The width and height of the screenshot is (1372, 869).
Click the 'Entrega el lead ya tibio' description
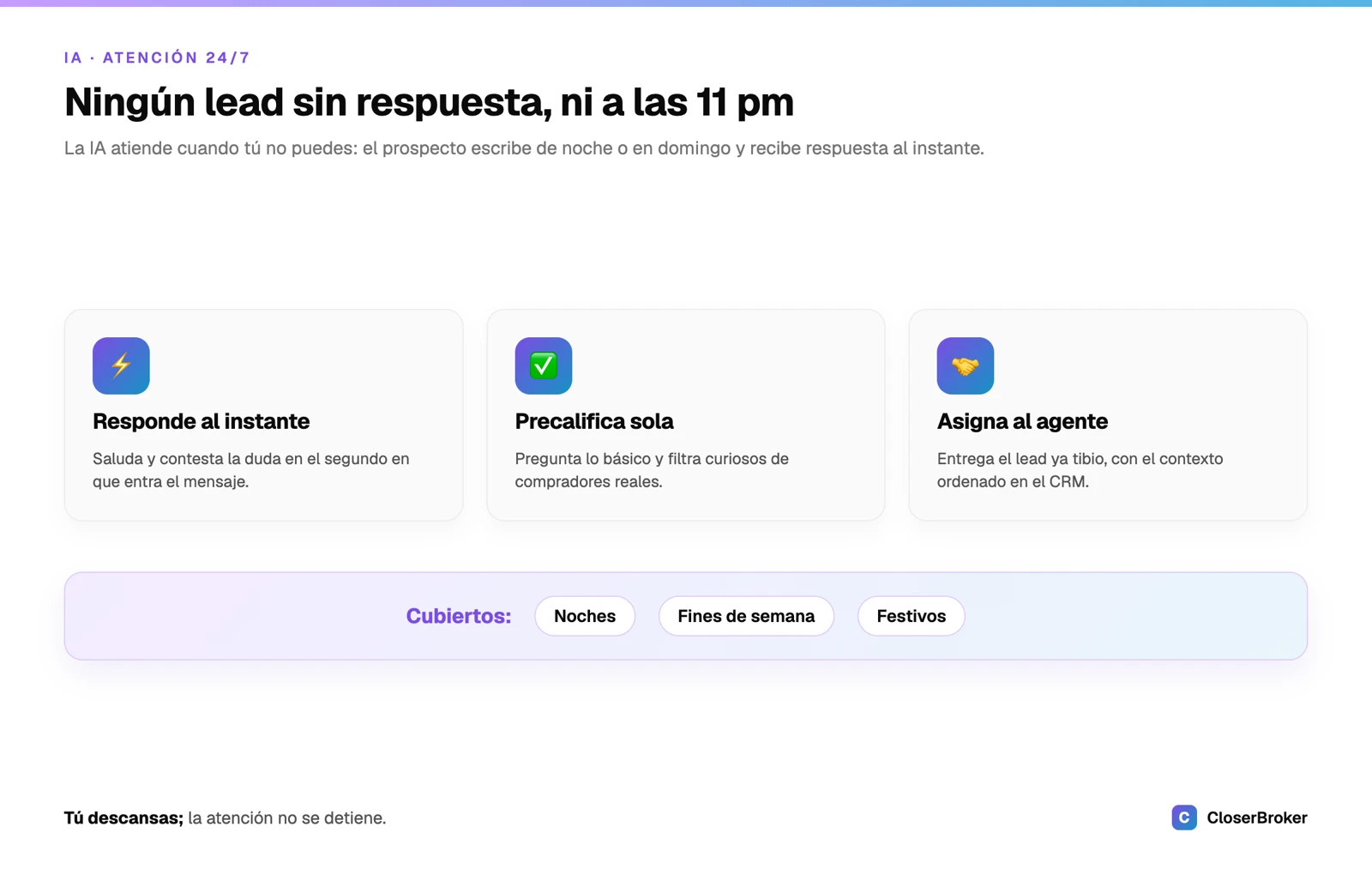(x=1080, y=470)
